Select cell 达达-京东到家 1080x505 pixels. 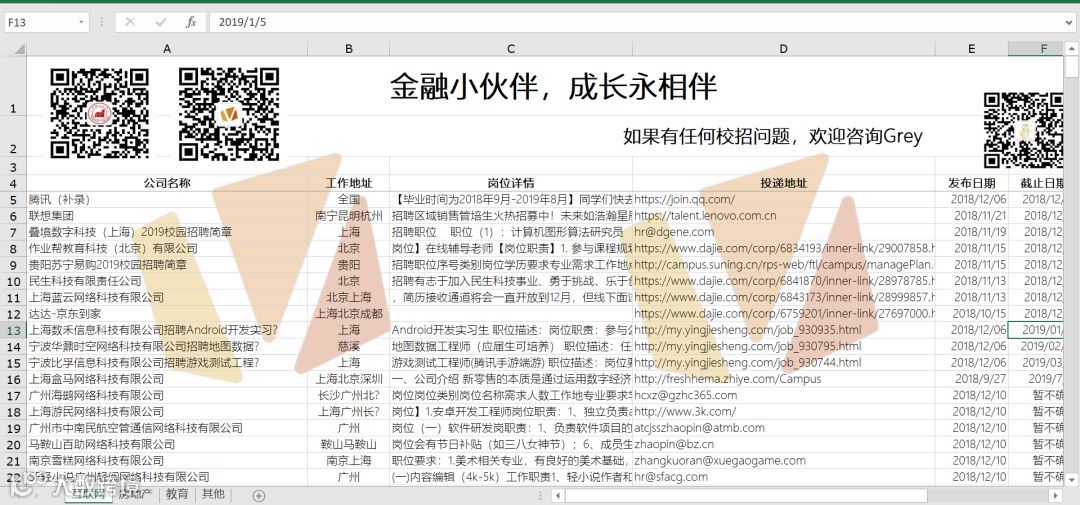pyautogui.click(x=167, y=313)
